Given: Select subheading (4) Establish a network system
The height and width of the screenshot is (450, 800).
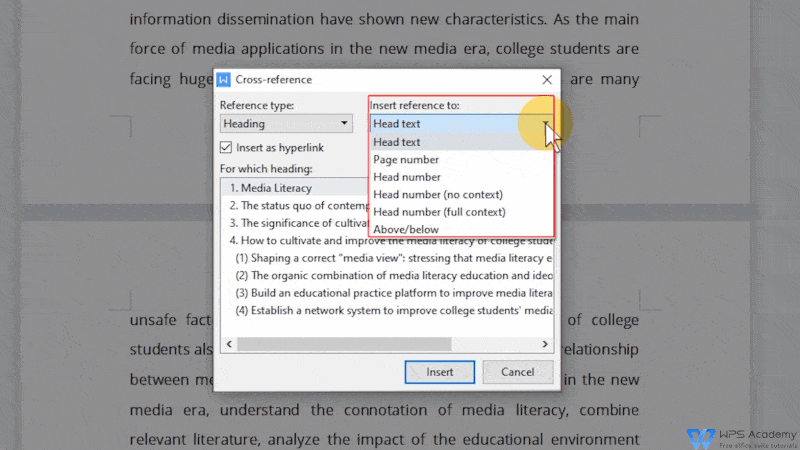Looking at the screenshot, I should coord(390,310).
